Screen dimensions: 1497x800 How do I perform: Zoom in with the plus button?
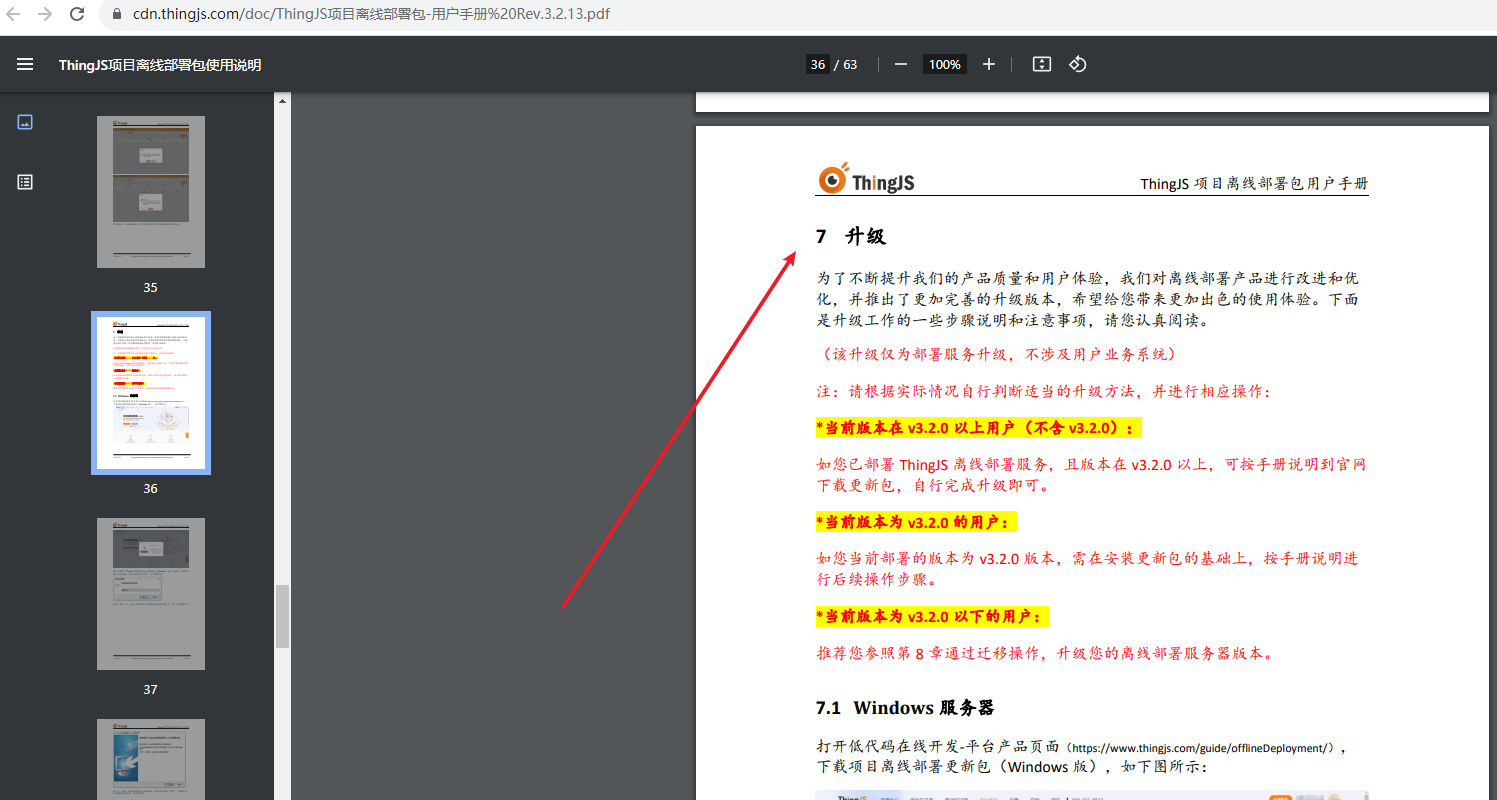989,64
